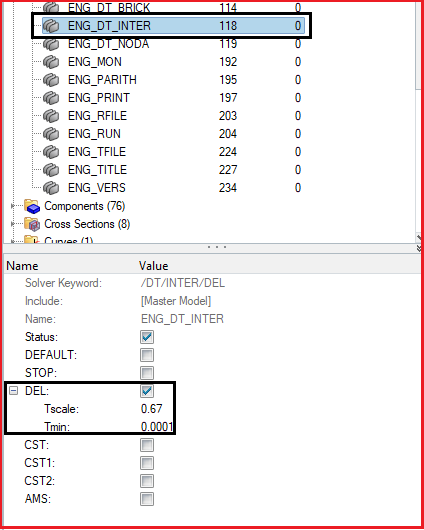Enable the STOP checkbox

pos(147,373)
